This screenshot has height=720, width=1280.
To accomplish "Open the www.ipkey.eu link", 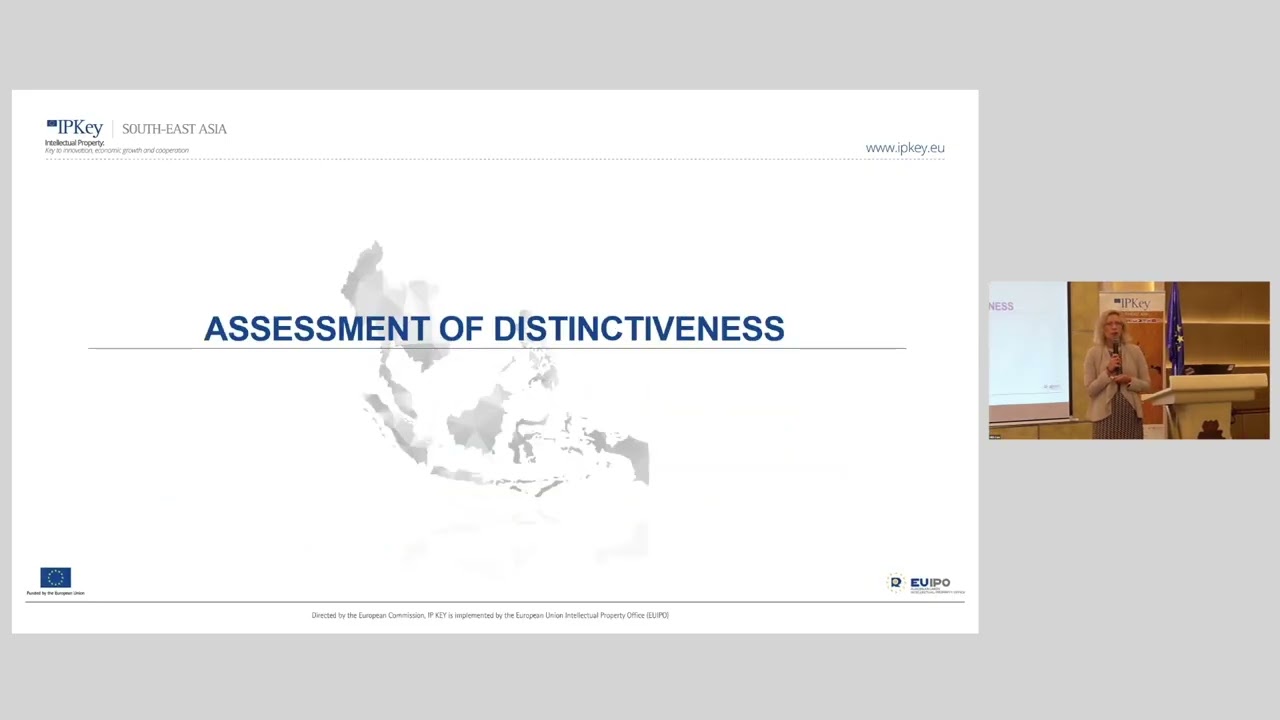I will [x=905, y=148].
